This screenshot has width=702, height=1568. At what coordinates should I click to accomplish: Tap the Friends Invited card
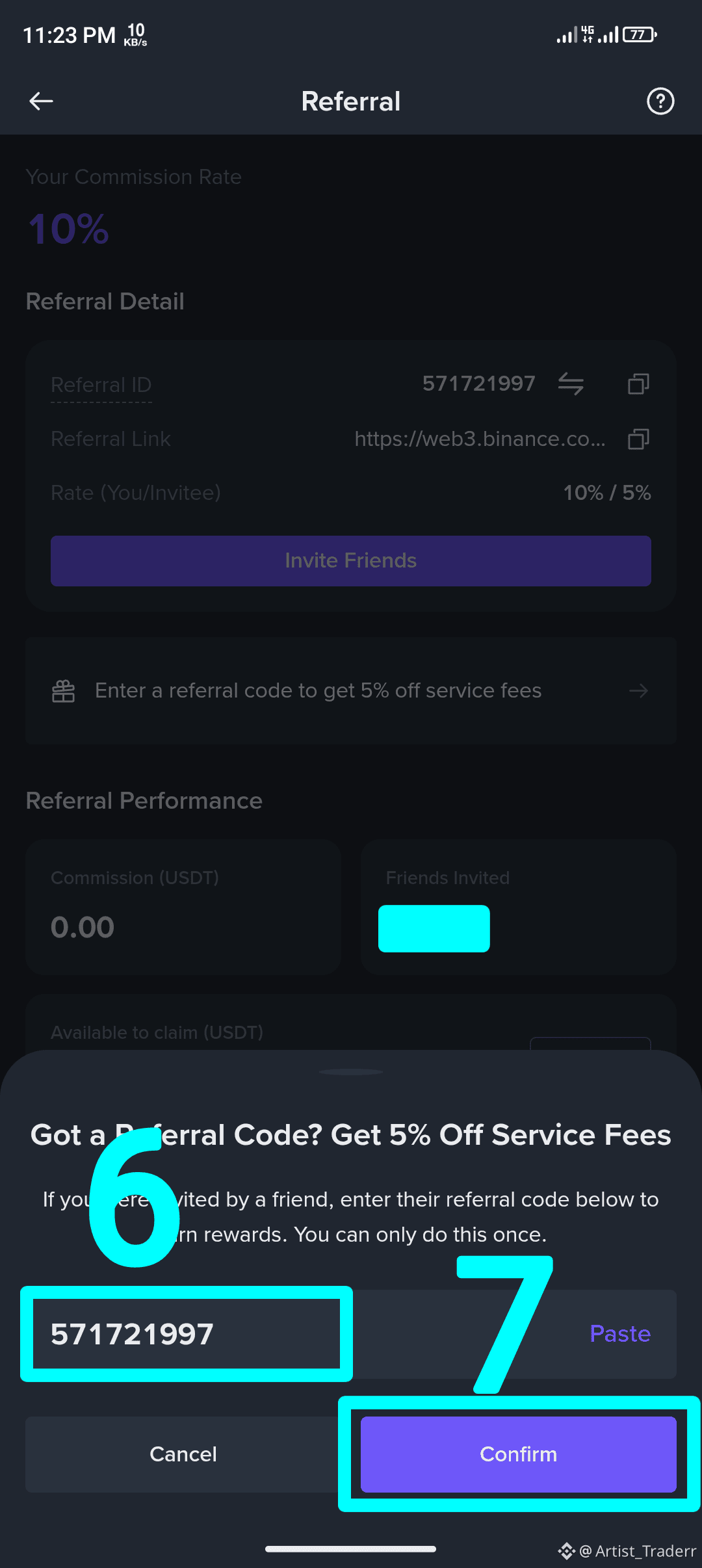point(519,906)
